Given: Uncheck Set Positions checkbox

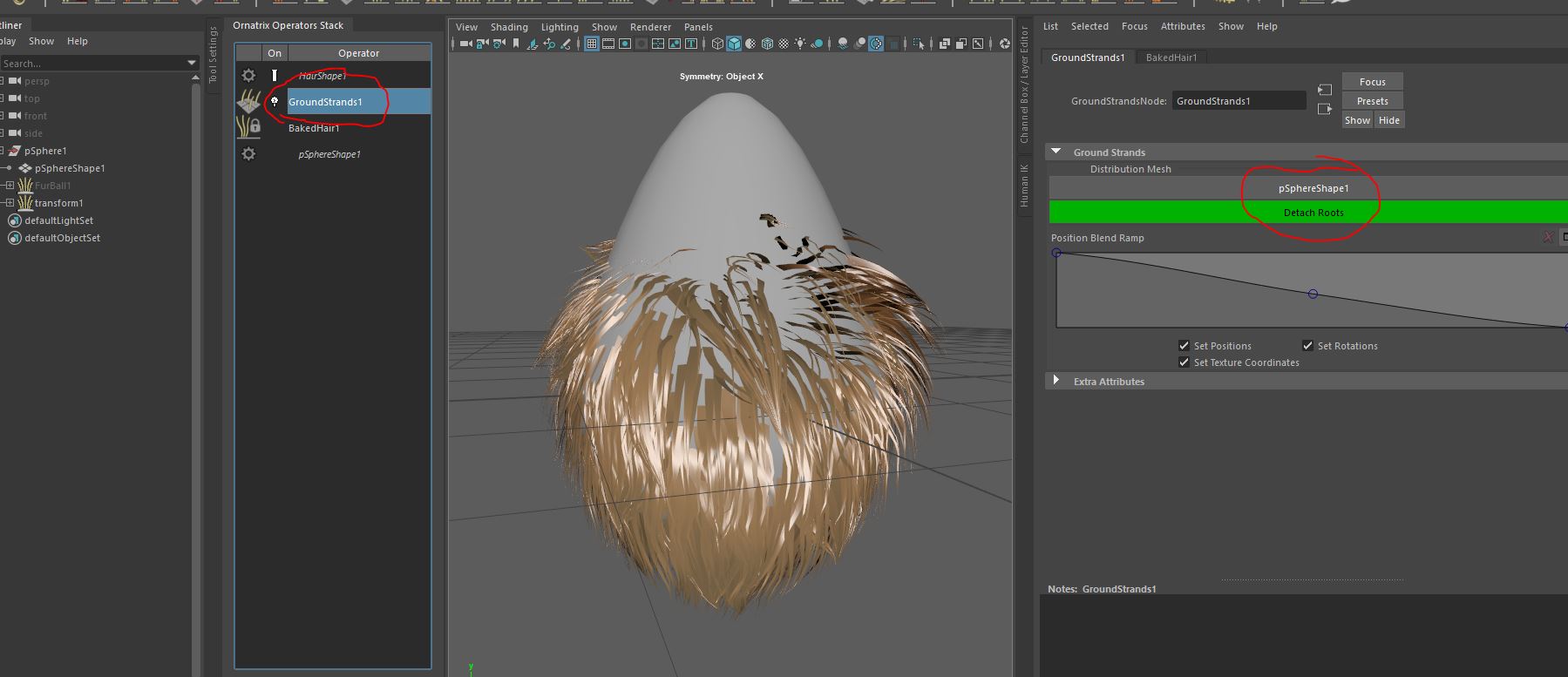Looking at the screenshot, I should pyautogui.click(x=1184, y=346).
